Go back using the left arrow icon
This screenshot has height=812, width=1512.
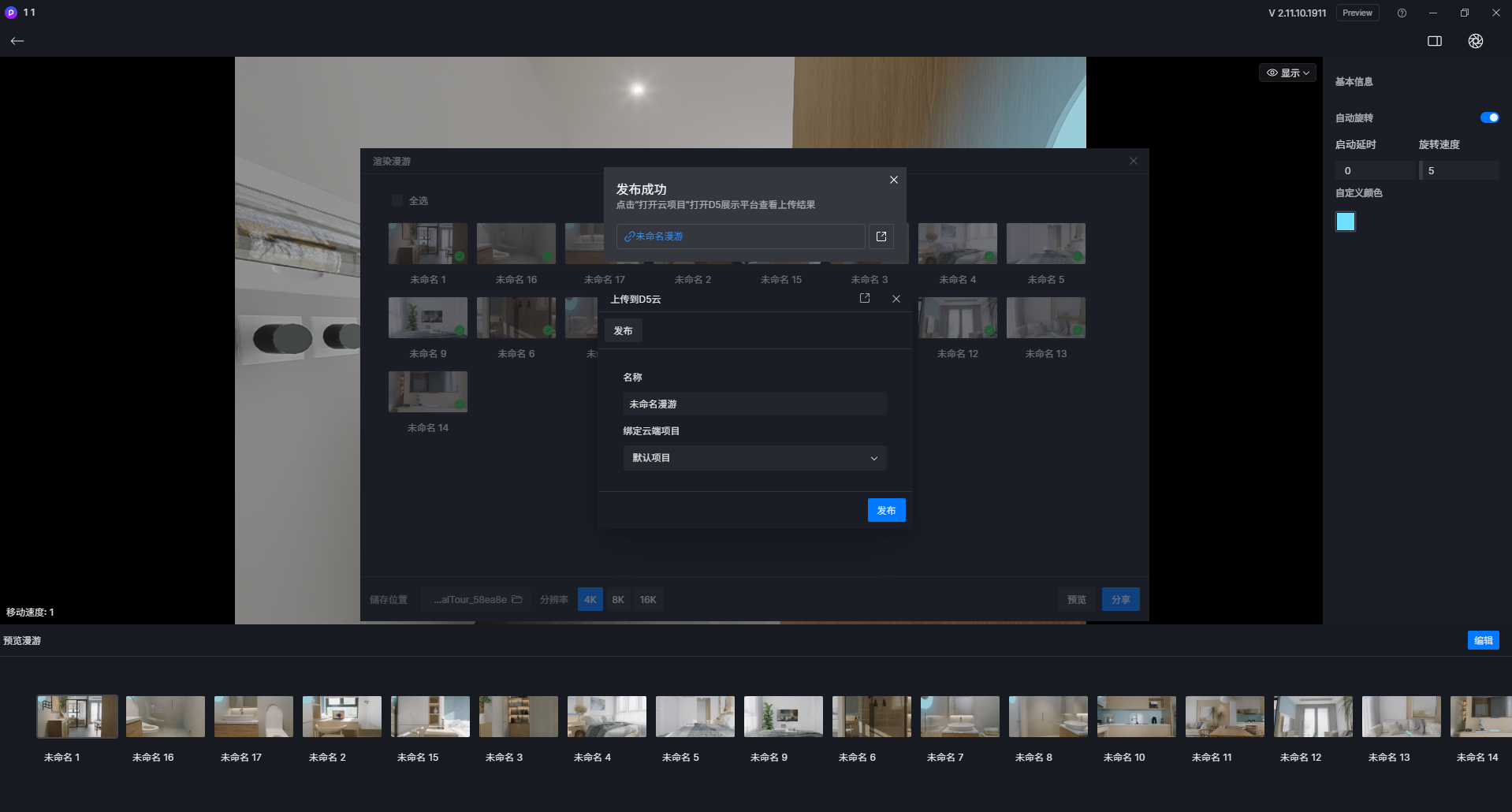tap(17, 41)
